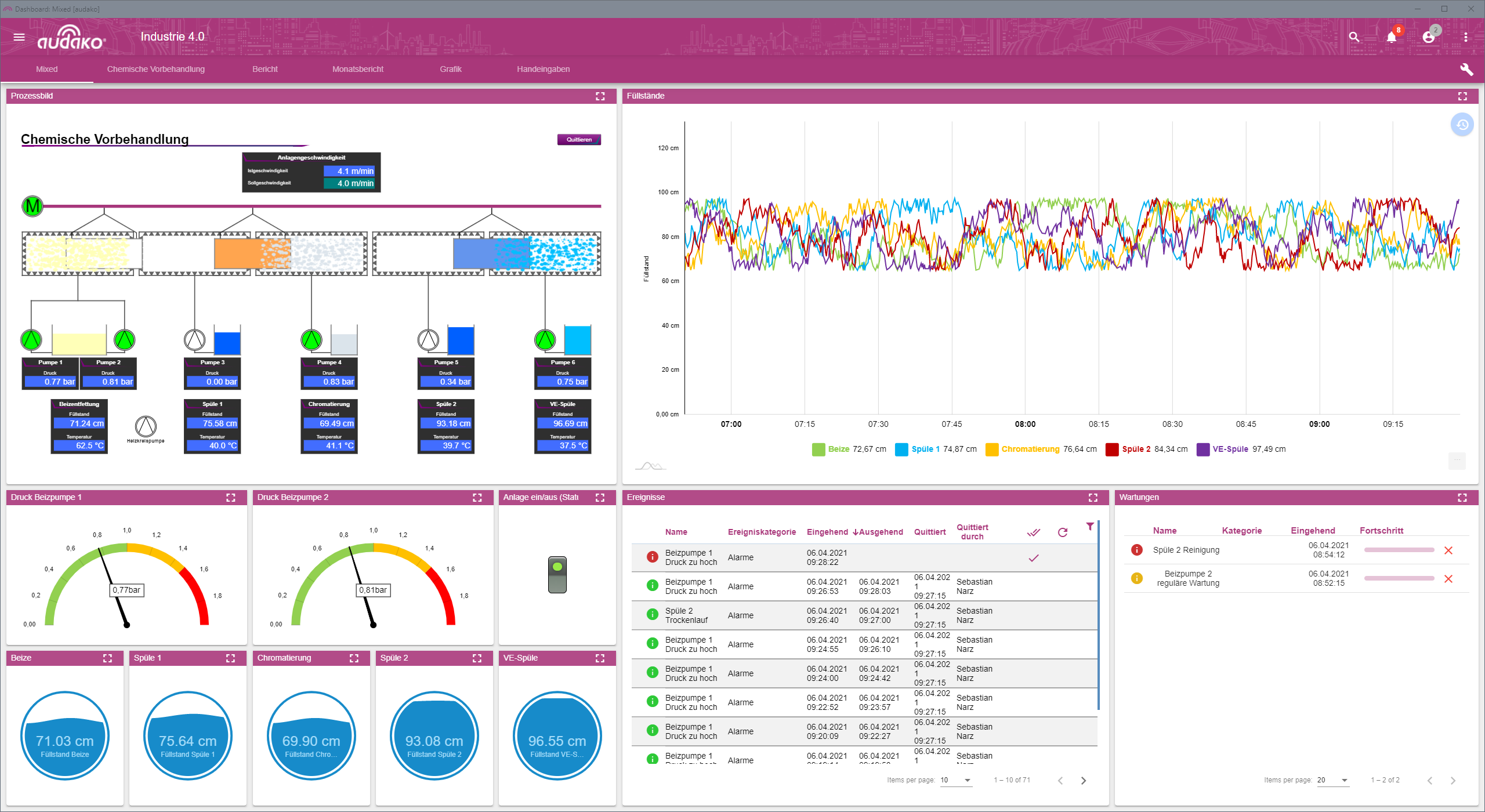This screenshot has height=812, width=1485.
Task: Refresh the Ereignisse event list
Action: coord(1063,532)
